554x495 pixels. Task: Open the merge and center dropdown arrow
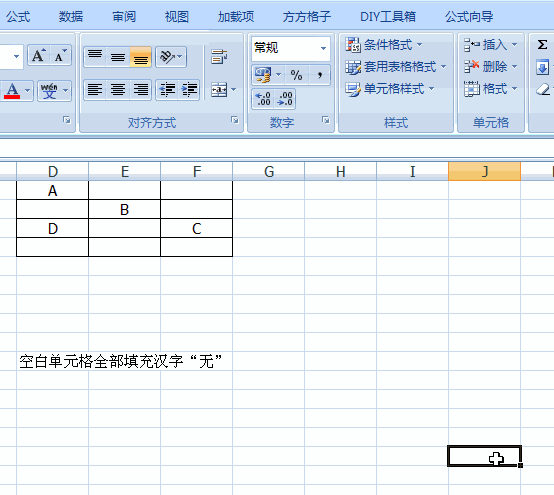pyautogui.click(x=234, y=89)
